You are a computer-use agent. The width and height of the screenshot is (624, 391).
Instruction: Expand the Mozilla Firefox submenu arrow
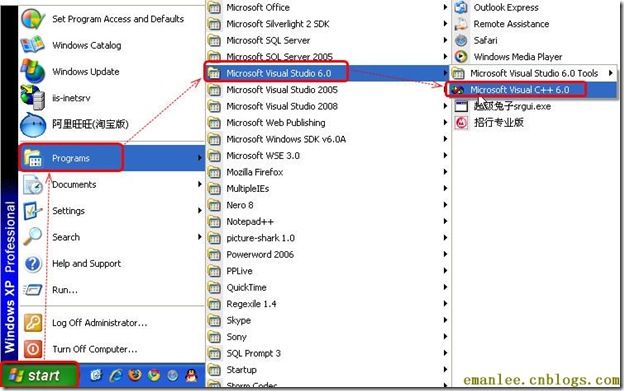[445, 172]
